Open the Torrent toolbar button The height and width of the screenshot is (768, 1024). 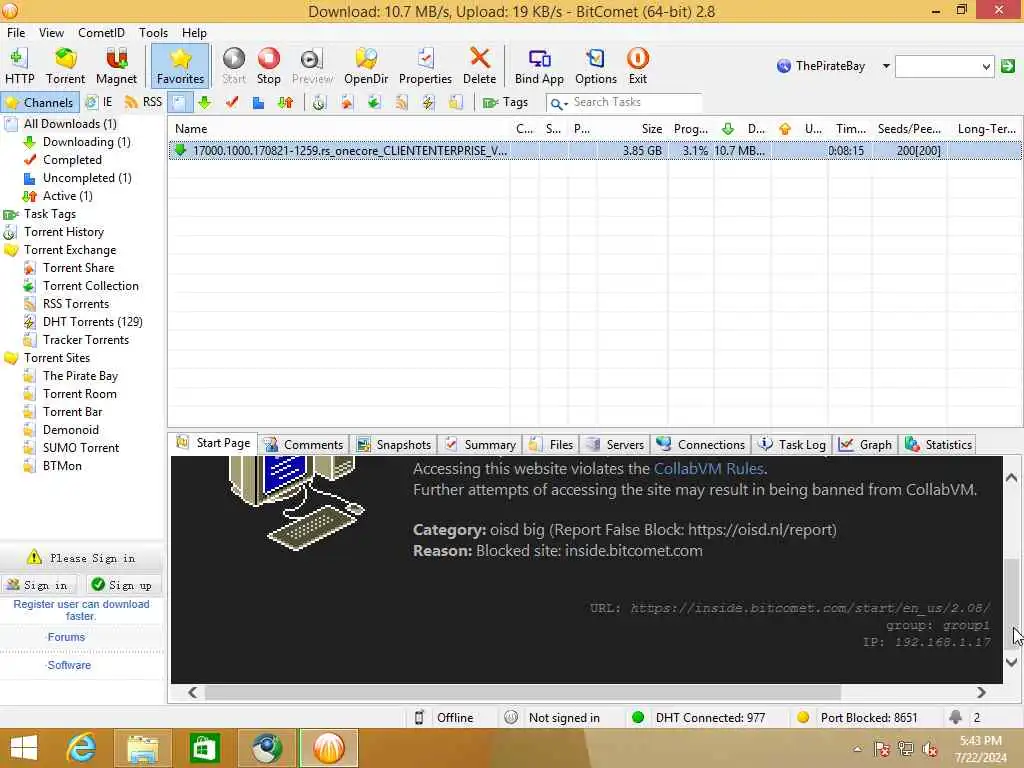pos(65,65)
